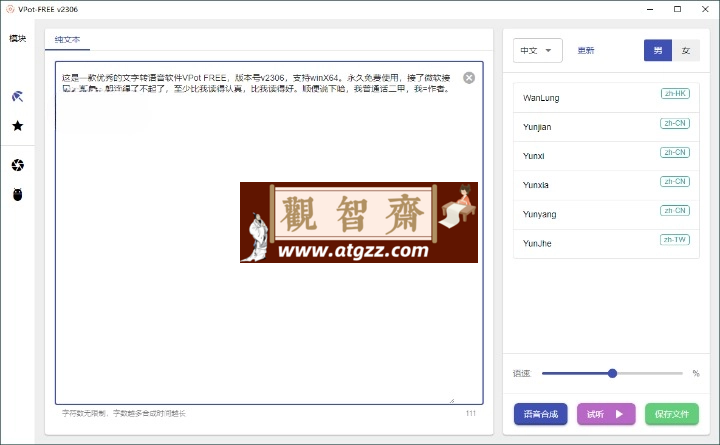This screenshot has height=445, width=720.
Task: Select the Yunjian voice
Action: pos(606,127)
